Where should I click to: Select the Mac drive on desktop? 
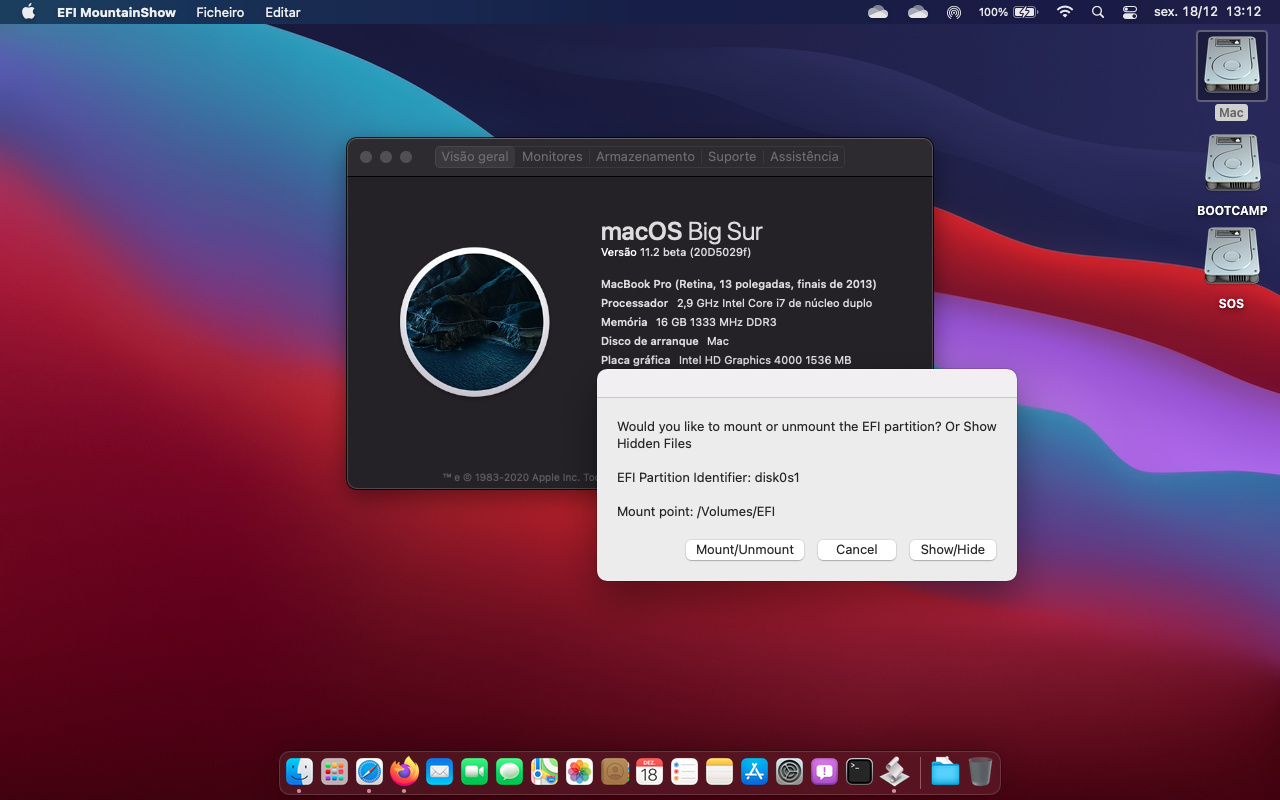pos(1231,66)
